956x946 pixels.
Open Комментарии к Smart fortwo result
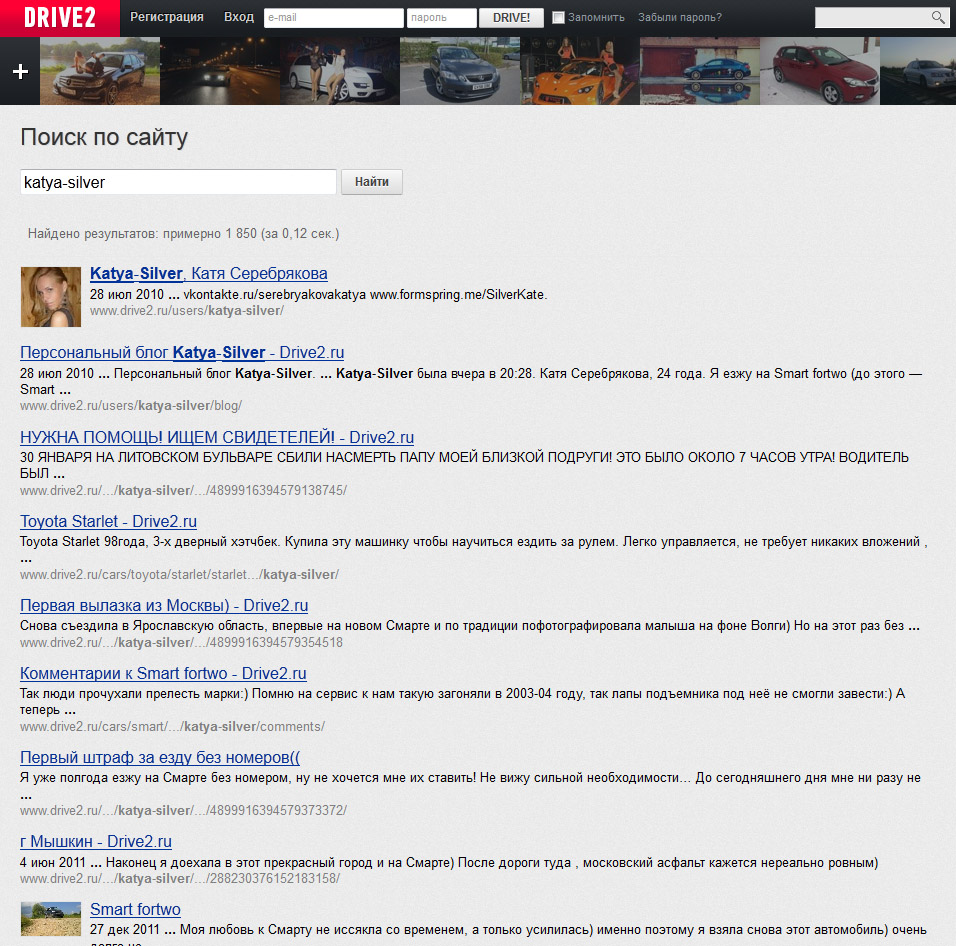coord(163,674)
